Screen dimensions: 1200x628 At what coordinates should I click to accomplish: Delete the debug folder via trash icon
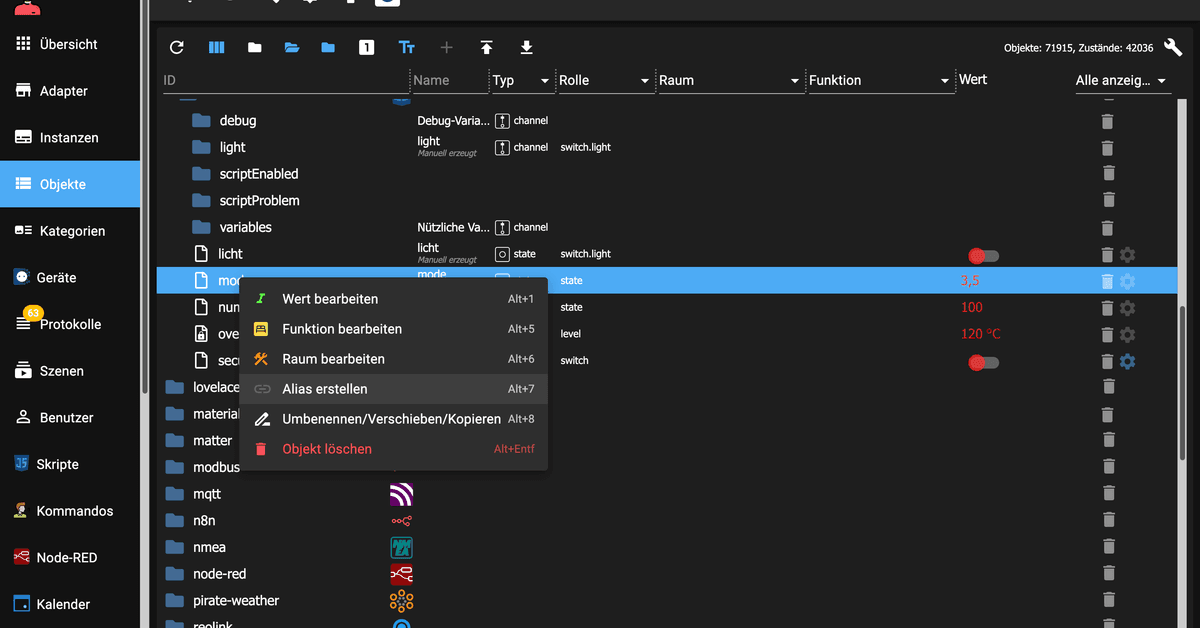pos(1107,121)
